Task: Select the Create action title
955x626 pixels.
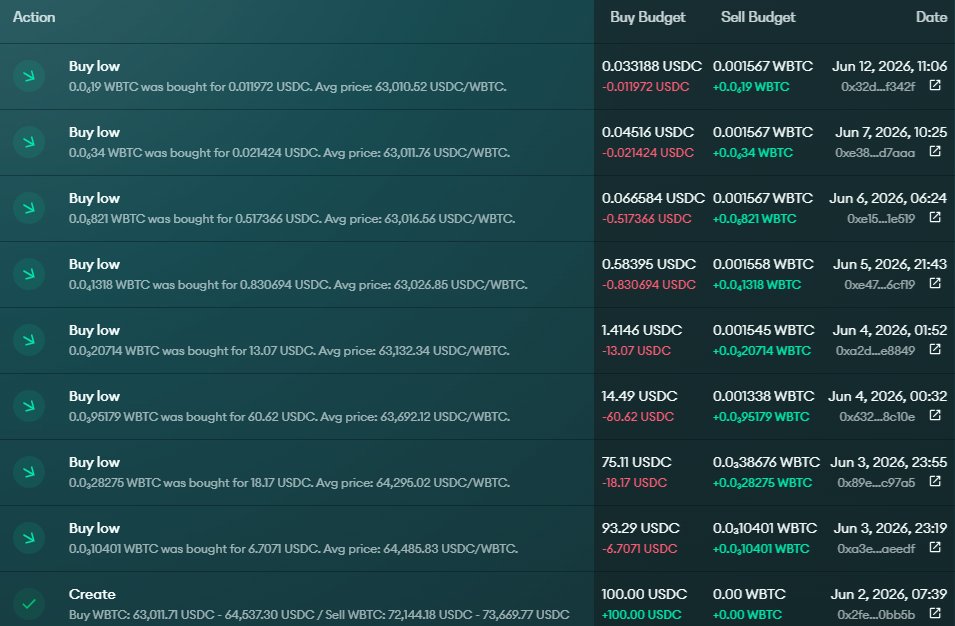Action: (92, 594)
